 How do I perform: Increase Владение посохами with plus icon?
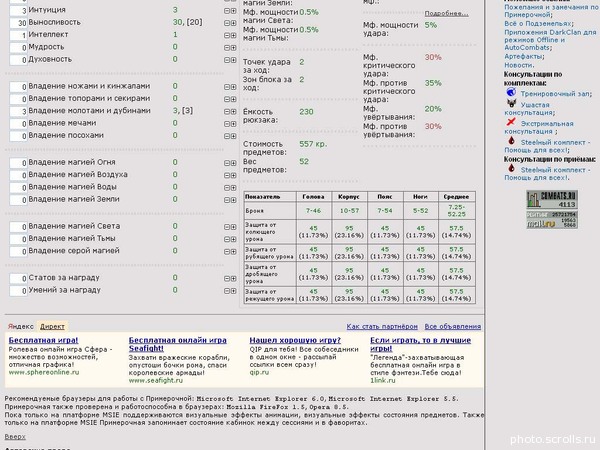[x=233, y=136]
